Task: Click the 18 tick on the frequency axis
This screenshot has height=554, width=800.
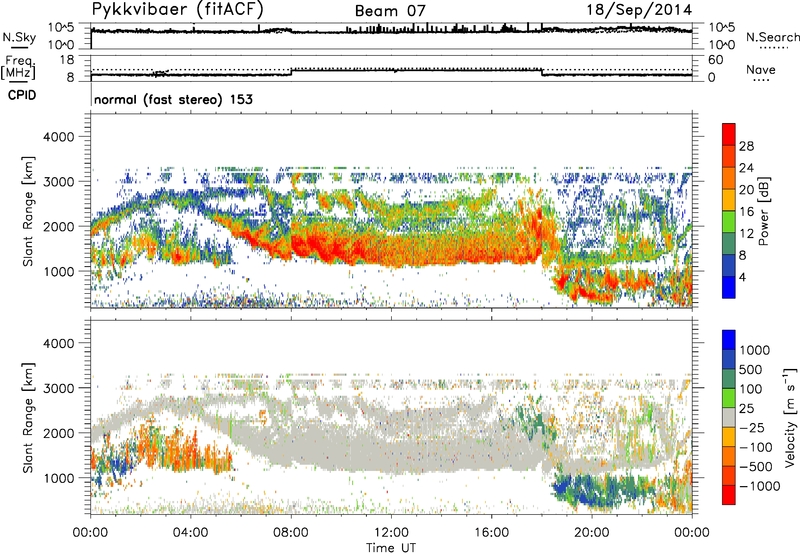Action: (x=66, y=59)
